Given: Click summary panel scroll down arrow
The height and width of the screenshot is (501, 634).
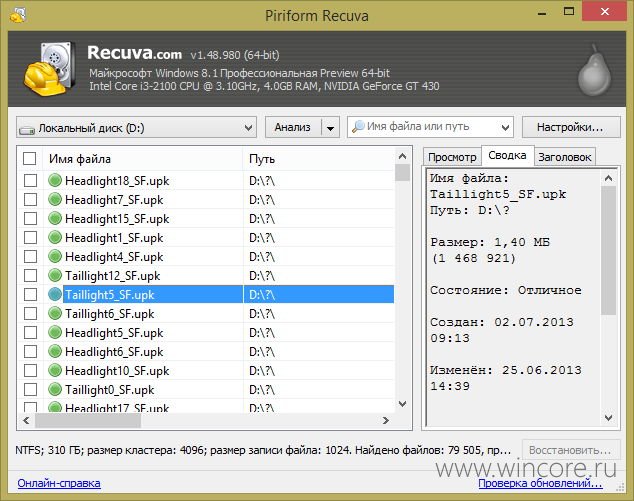Looking at the screenshot, I should (x=608, y=418).
